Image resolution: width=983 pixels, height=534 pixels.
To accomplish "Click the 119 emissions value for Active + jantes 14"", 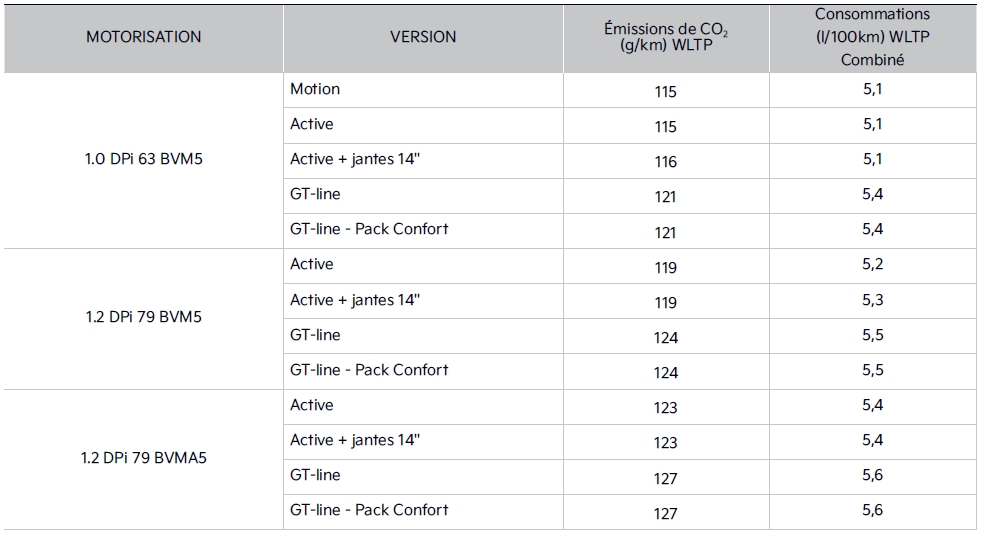I will [665, 303].
